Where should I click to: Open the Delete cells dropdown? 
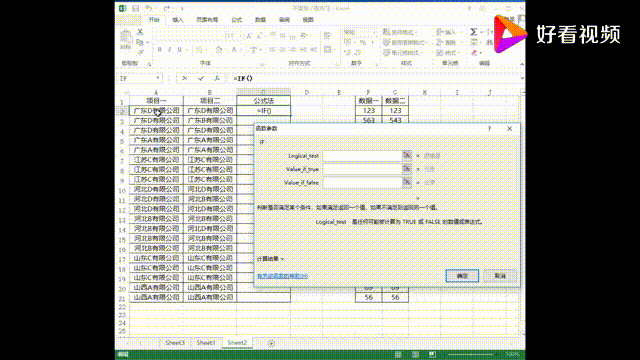pos(448,42)
